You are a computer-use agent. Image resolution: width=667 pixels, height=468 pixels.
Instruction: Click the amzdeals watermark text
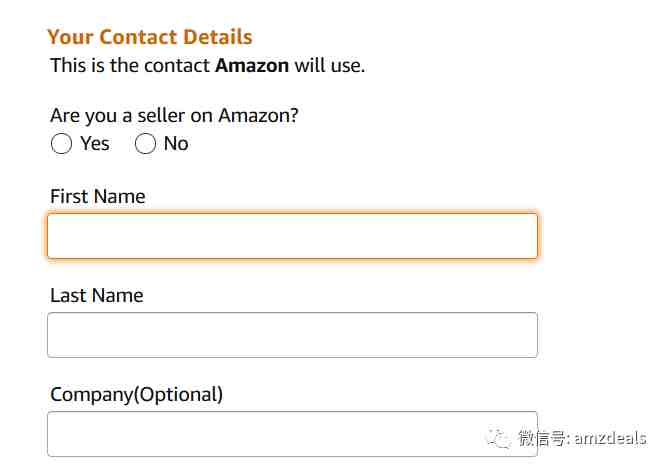click(x=610, y=438)
